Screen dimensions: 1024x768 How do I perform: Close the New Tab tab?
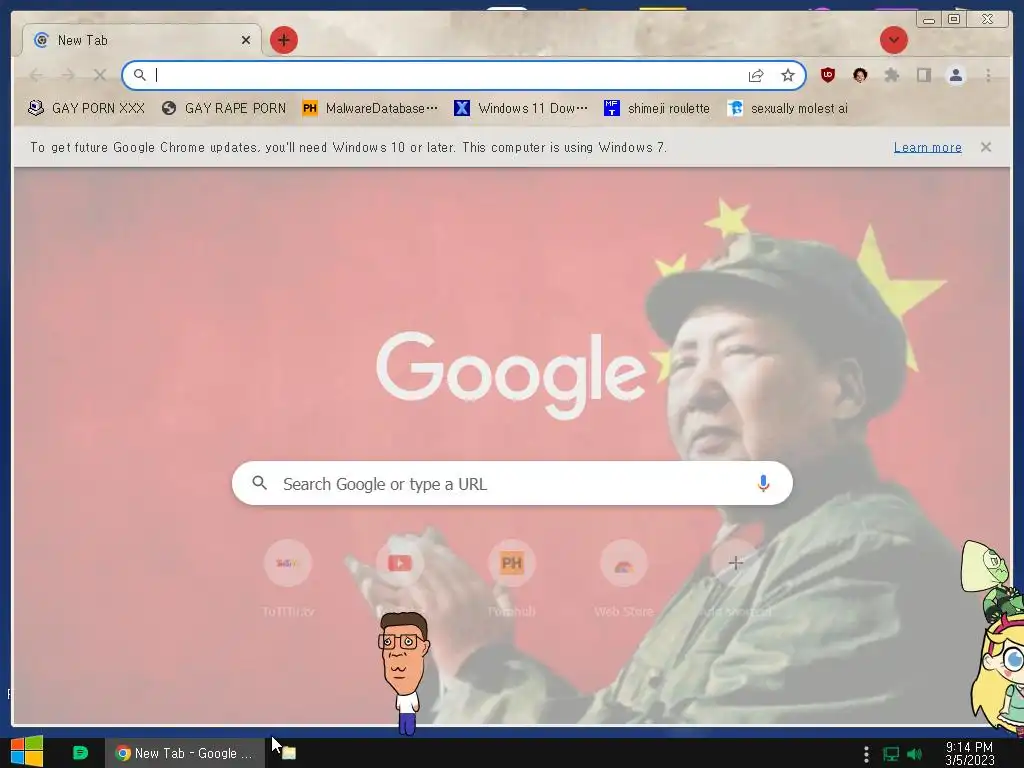(x=246, y=40)
